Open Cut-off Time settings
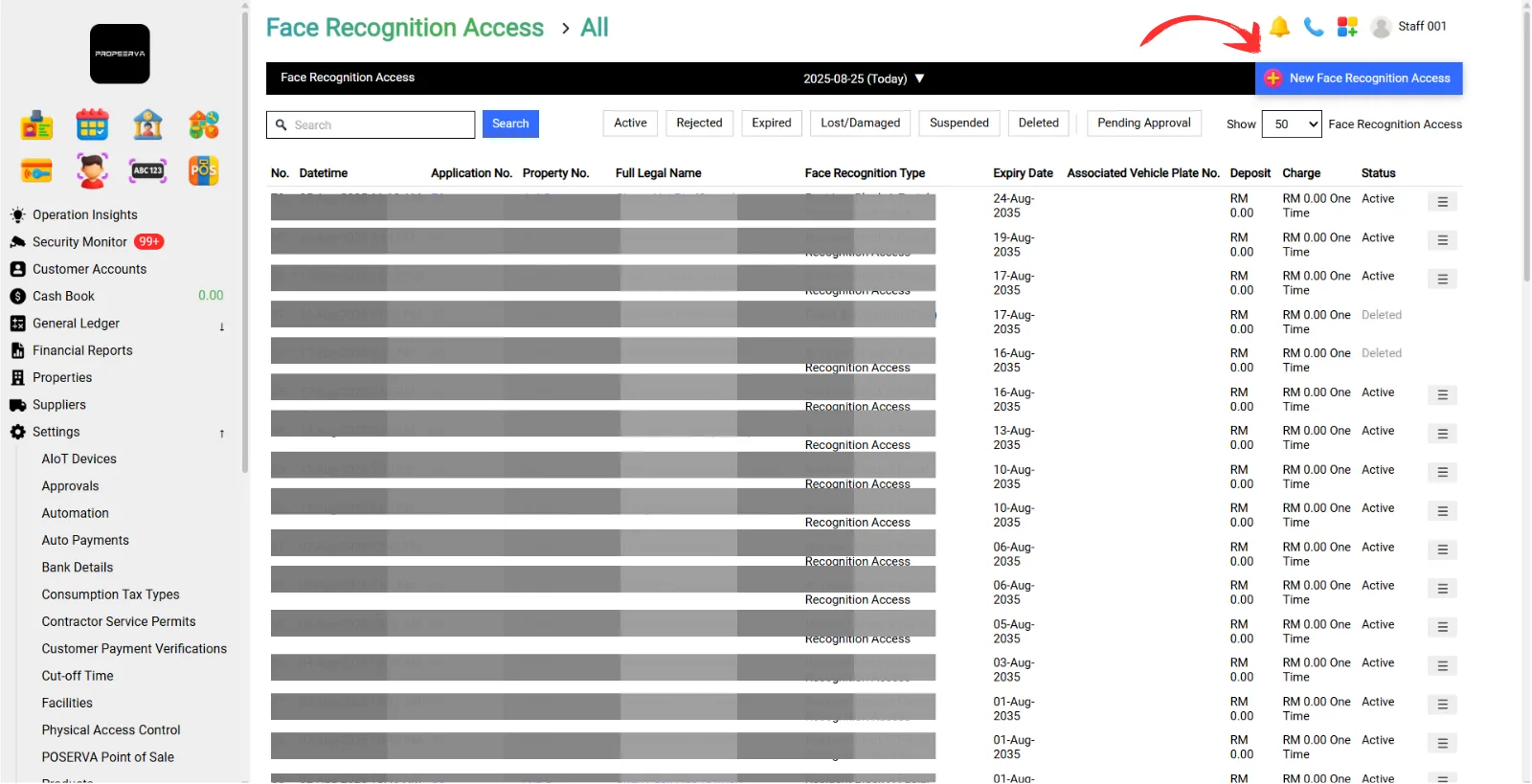Viewport: 1532px width, 784px height. pyautogui.click(x=78, y=676)
